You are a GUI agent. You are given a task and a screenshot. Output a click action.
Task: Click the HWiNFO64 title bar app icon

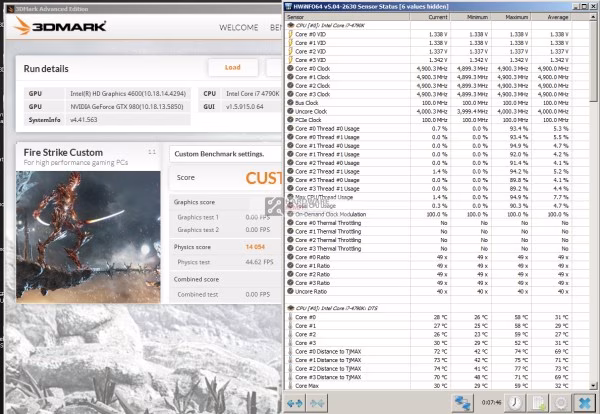289,6
